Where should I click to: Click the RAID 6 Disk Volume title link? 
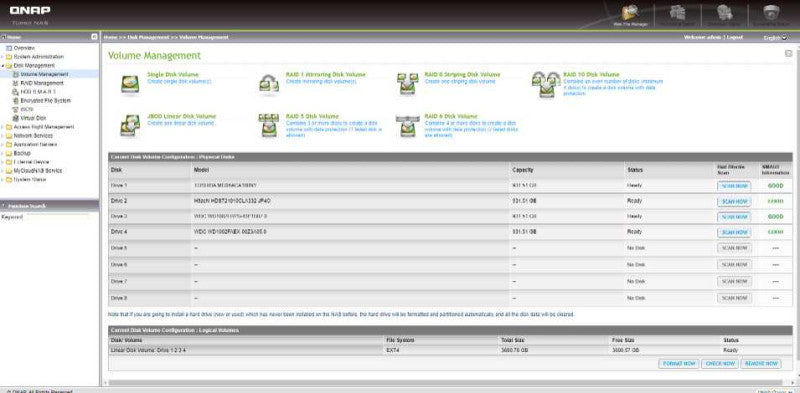[x=451, y=116]
